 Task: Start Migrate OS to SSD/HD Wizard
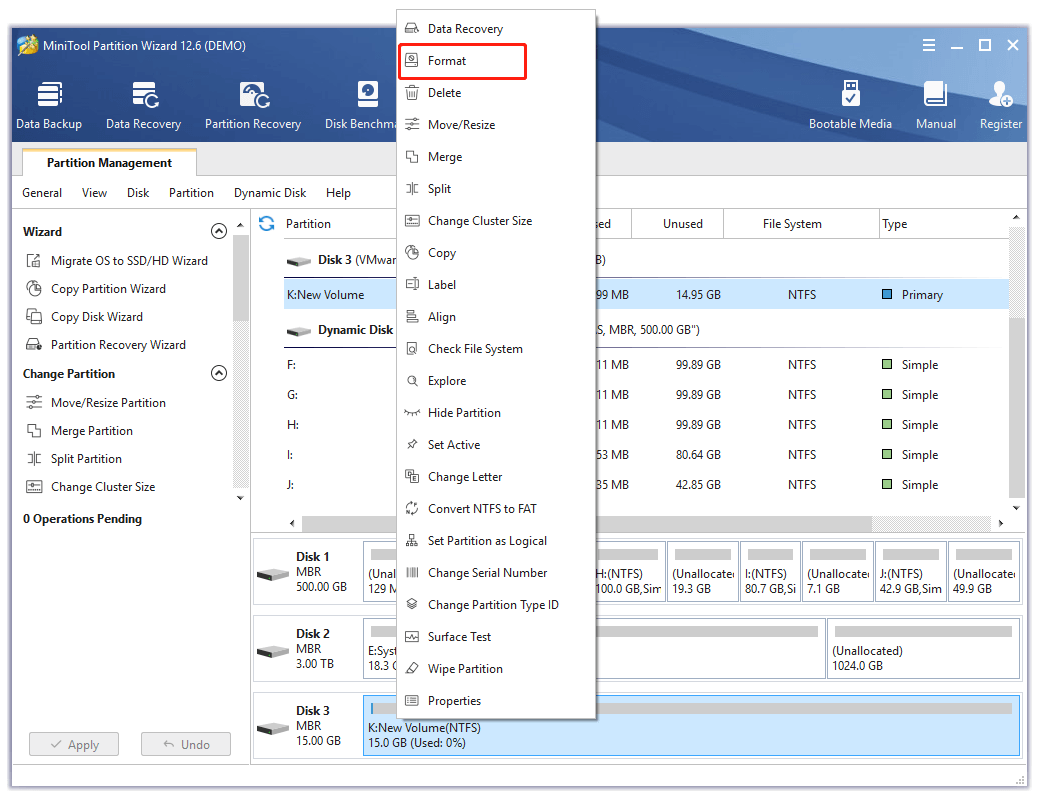coord(117,261)
